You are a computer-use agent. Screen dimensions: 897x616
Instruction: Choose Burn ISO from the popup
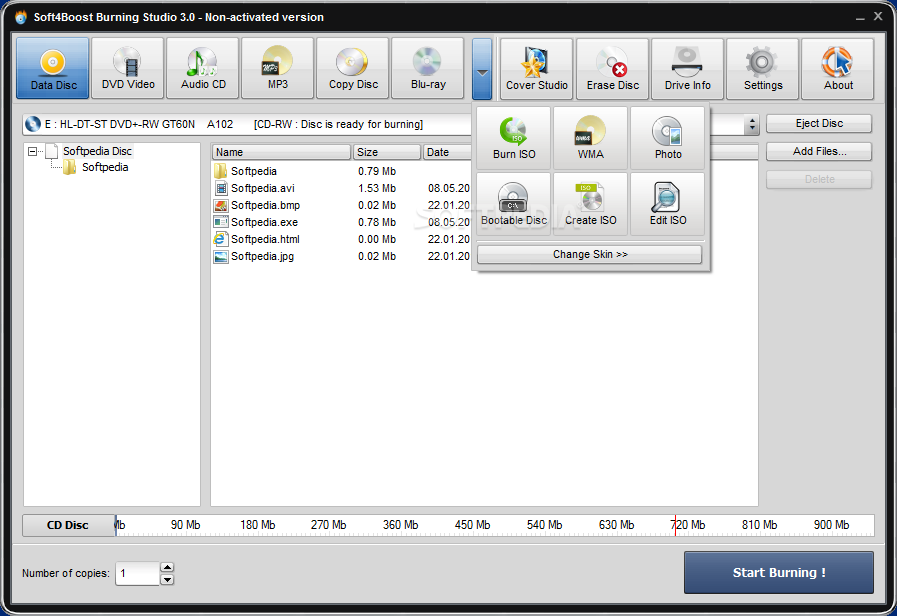coord(514,138)
